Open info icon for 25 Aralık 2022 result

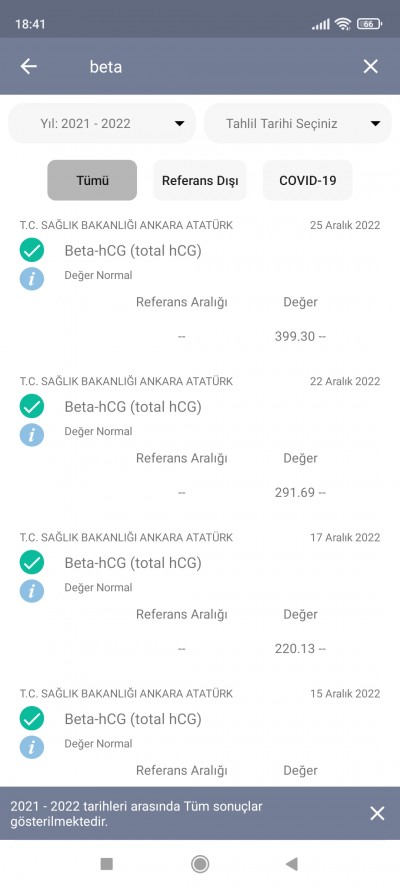(32, 279)
